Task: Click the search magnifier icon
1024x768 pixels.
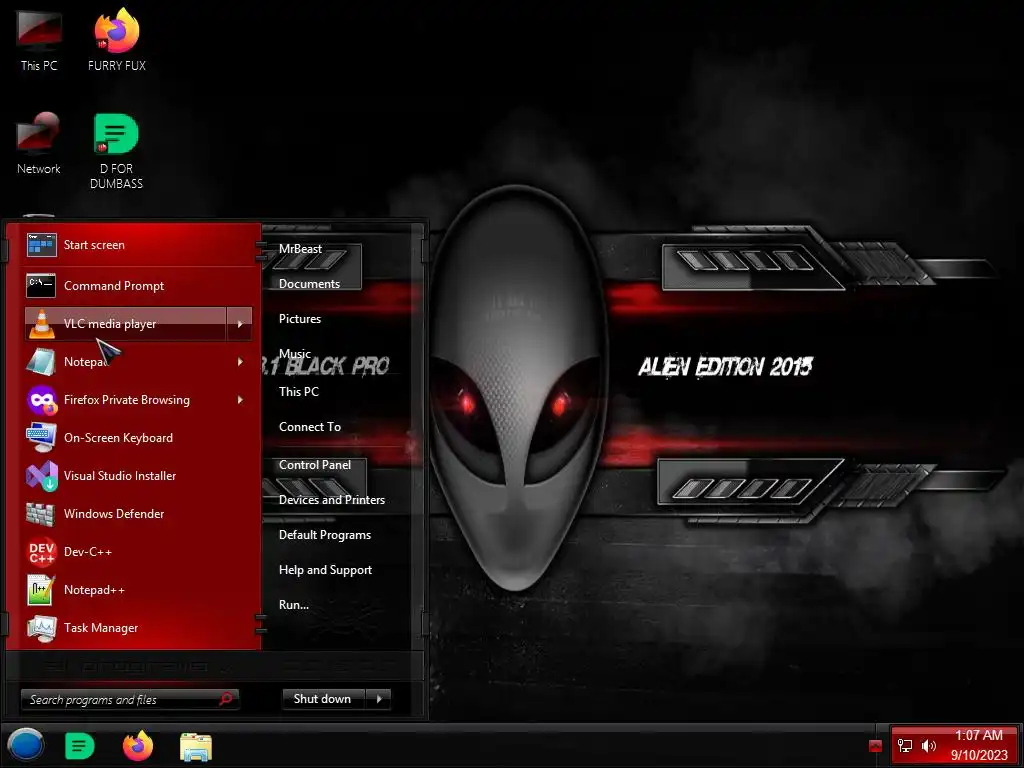Action: (226, 699)
